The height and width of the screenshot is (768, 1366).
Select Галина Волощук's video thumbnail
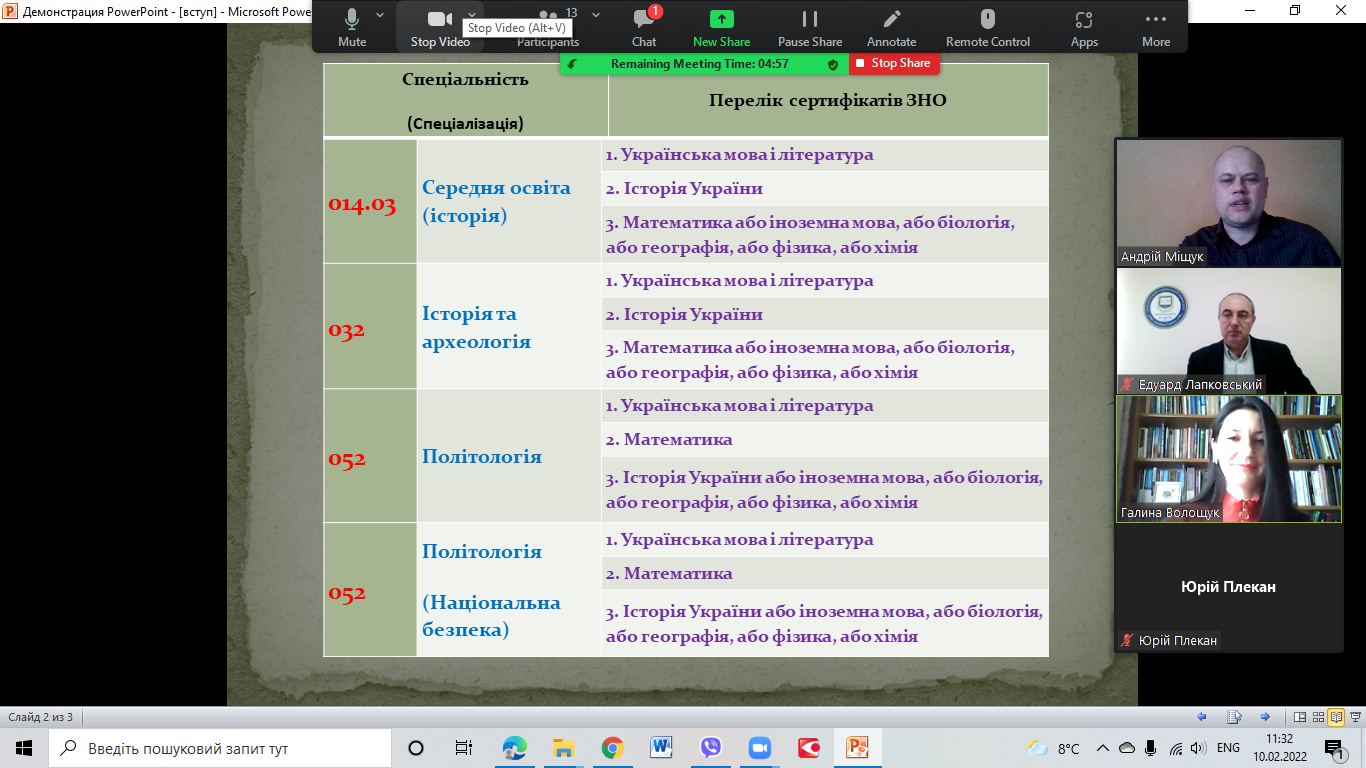pyautogui.click(x=1228, y=458)
